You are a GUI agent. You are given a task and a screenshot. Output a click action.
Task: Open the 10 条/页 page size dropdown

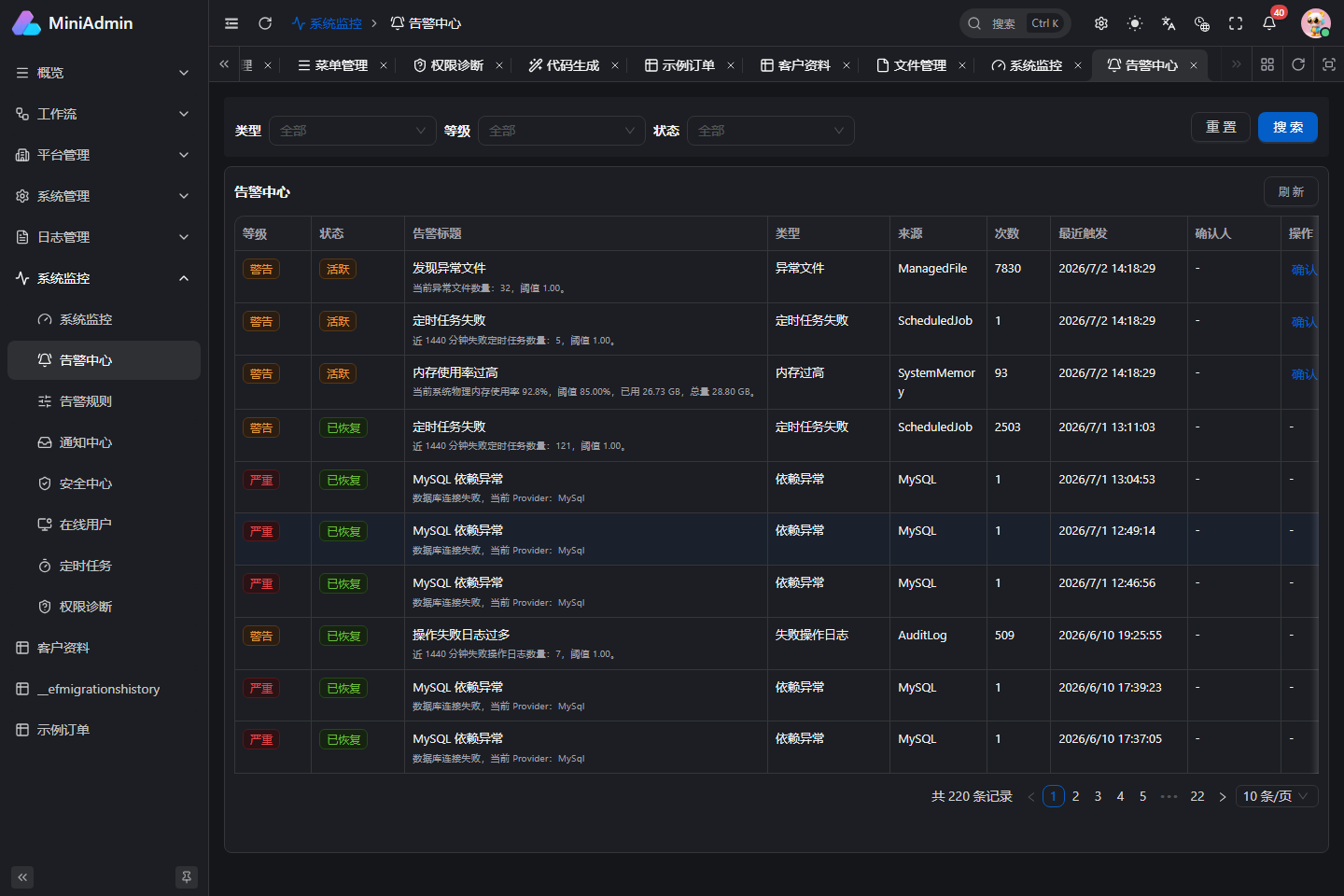(x=1277, y=796)
